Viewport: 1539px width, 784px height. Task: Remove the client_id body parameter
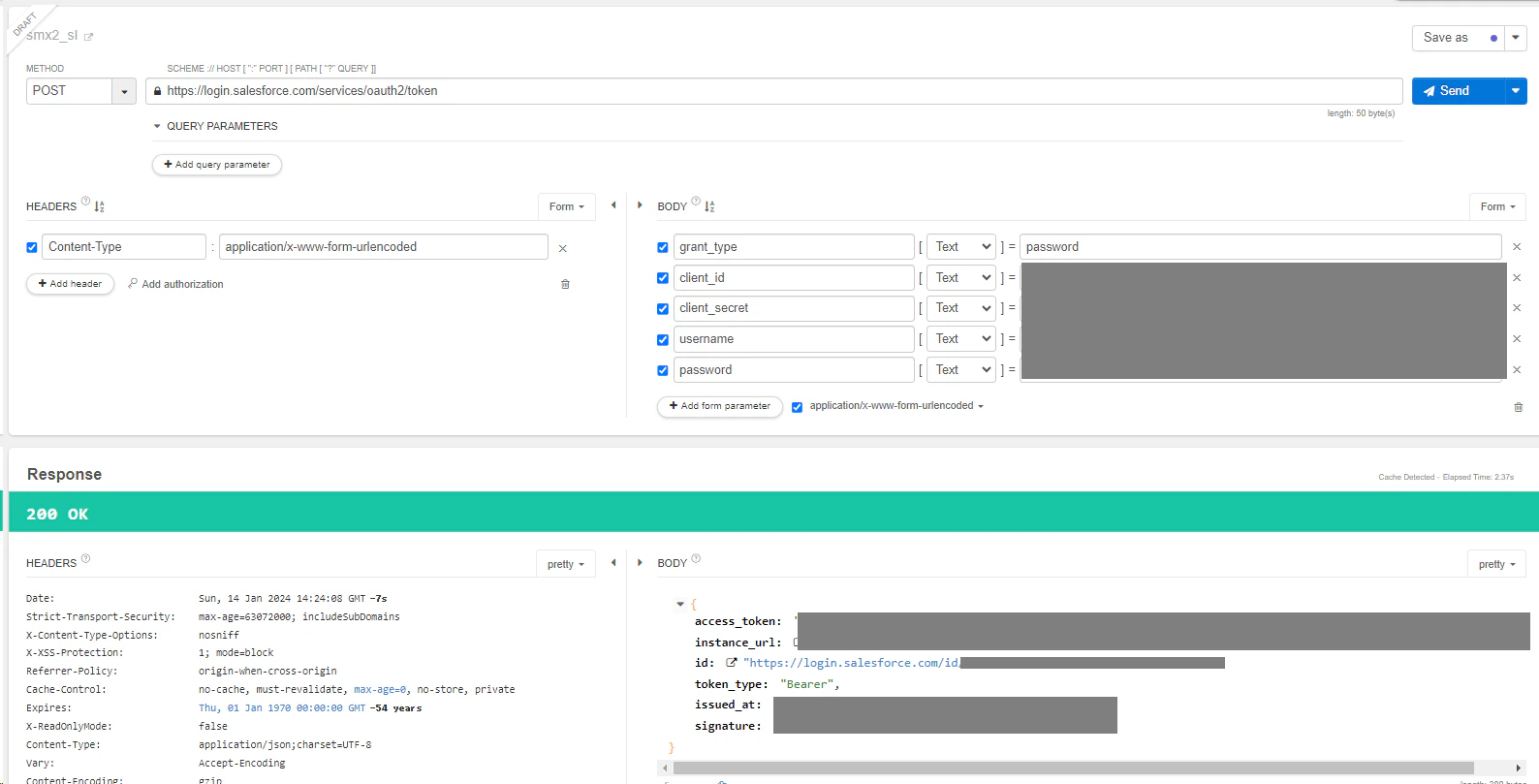pos(1517,278)
